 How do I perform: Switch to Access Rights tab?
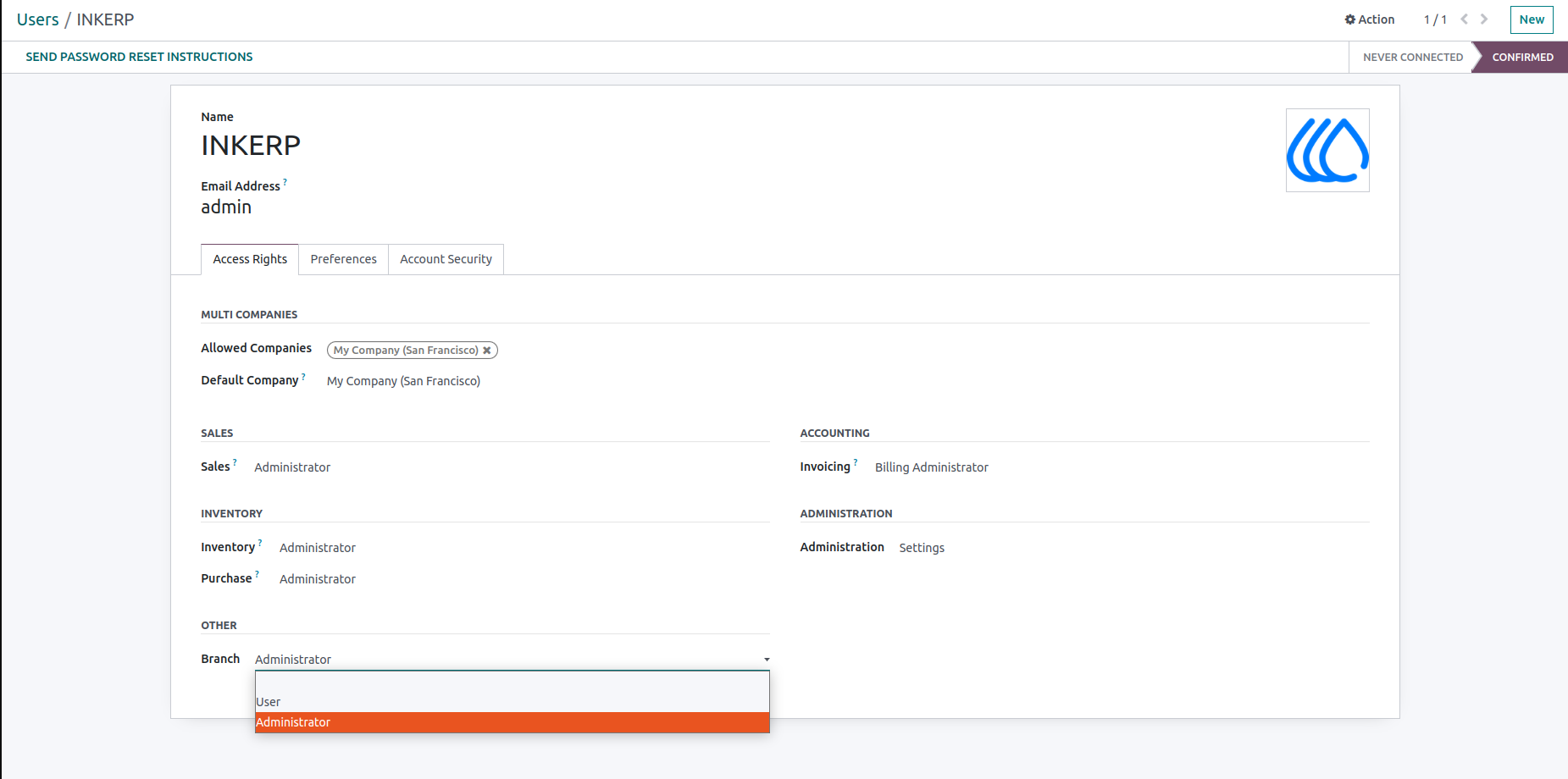point(250,259)
